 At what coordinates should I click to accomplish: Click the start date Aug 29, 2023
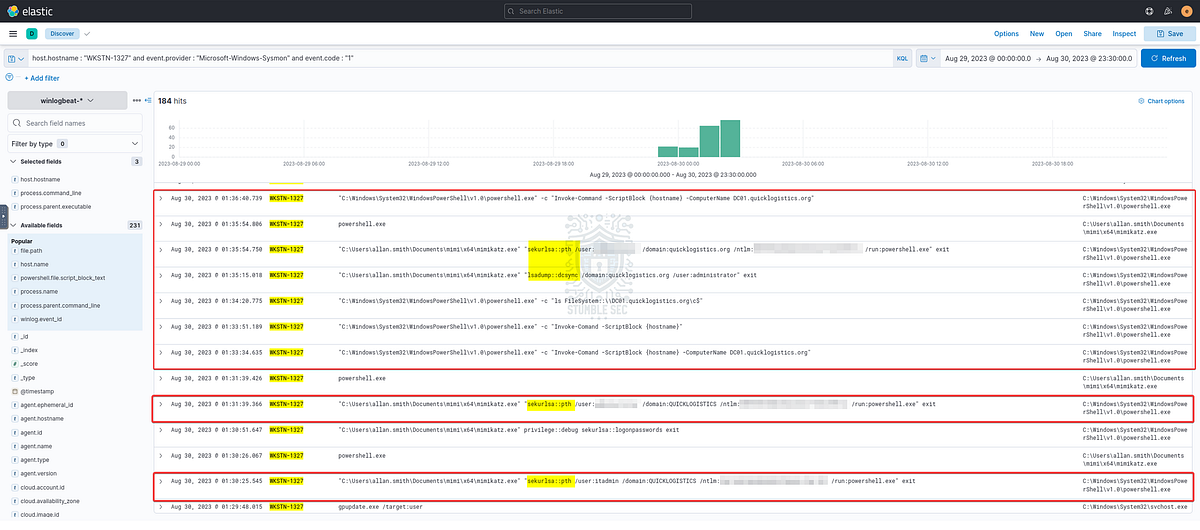986,59
